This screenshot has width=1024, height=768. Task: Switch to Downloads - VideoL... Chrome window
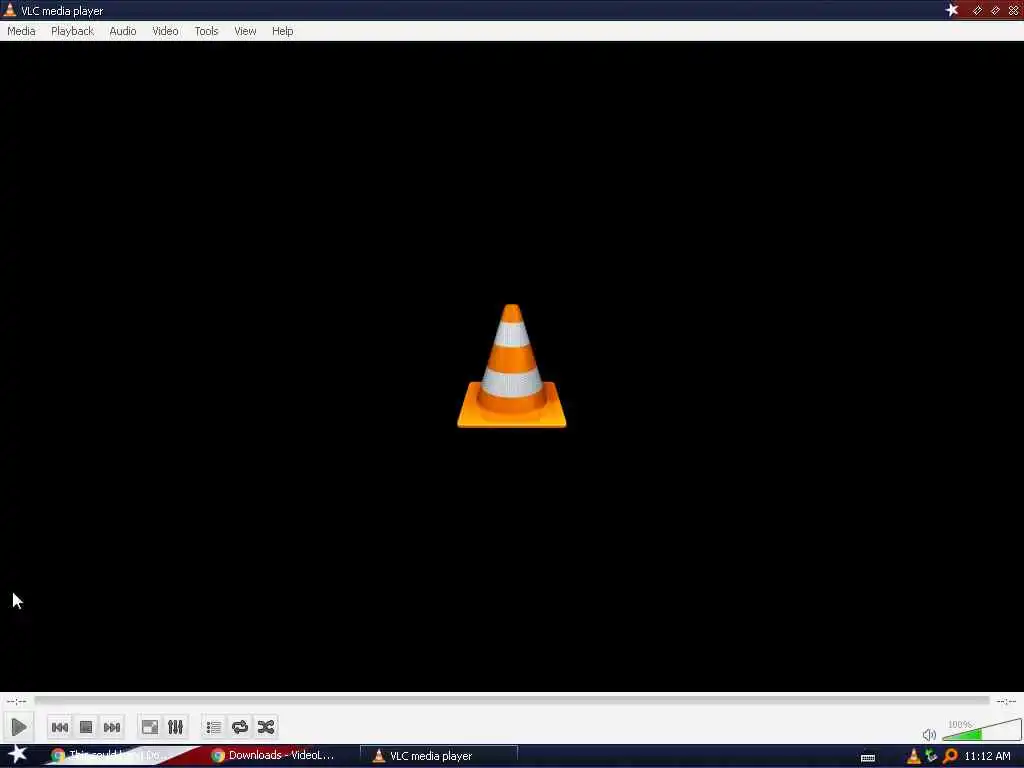pos(274,756)
